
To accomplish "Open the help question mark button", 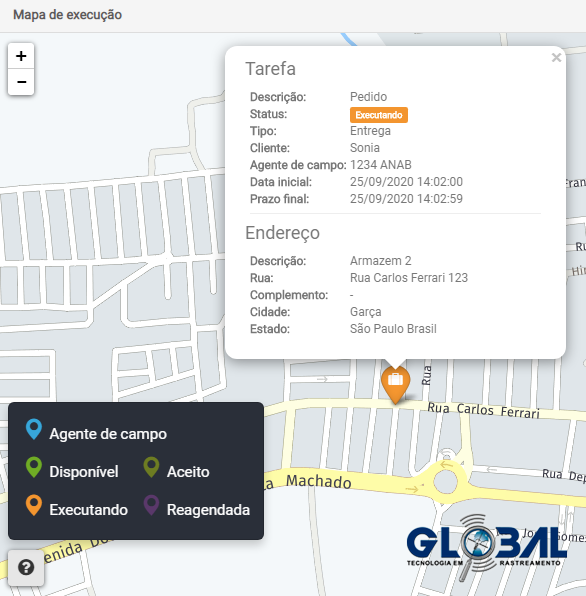I will click(26, 567).
